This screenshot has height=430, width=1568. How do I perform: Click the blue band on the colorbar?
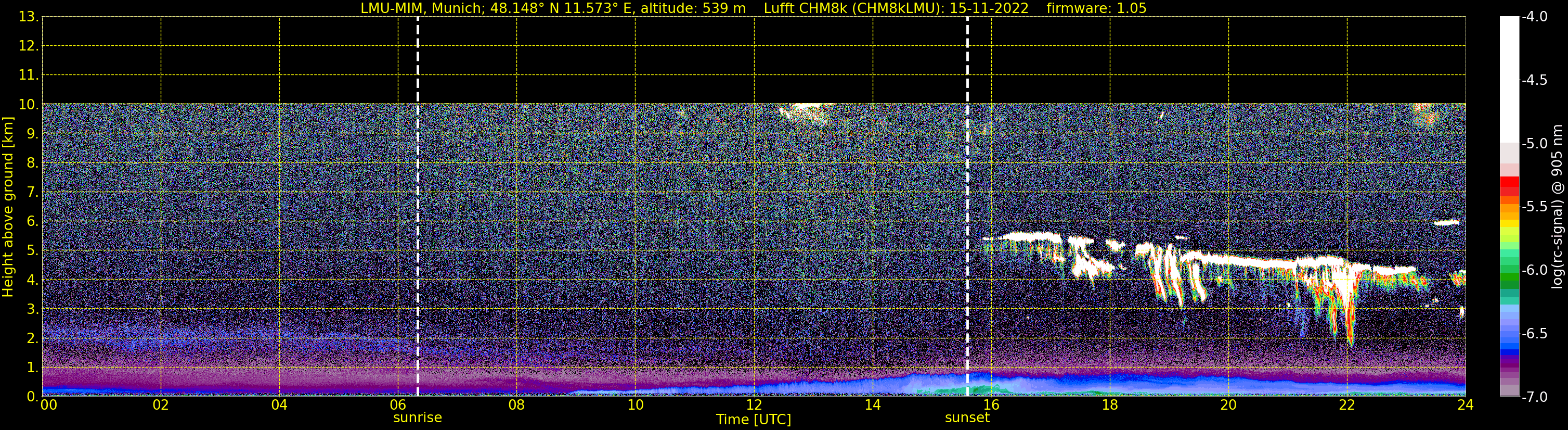[x=1510, y=348]
